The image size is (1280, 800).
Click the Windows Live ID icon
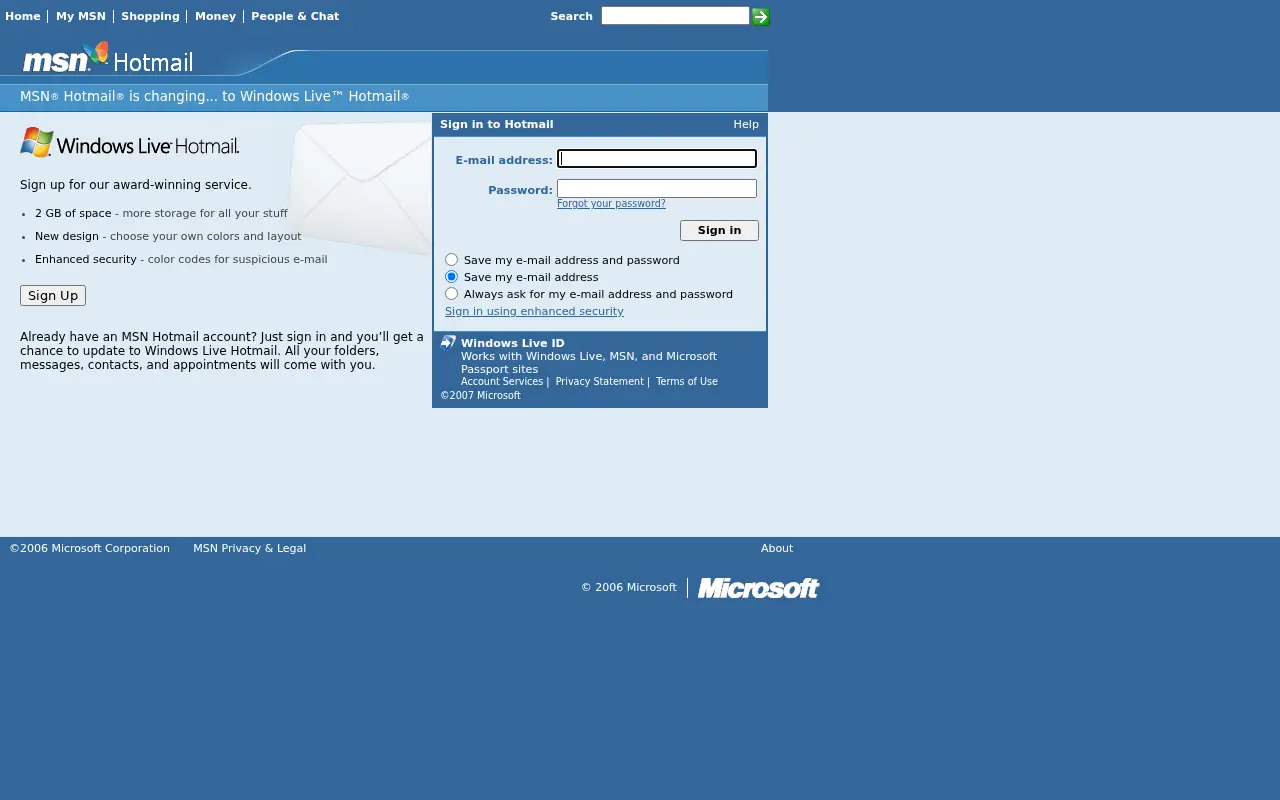tap(448, 343)
